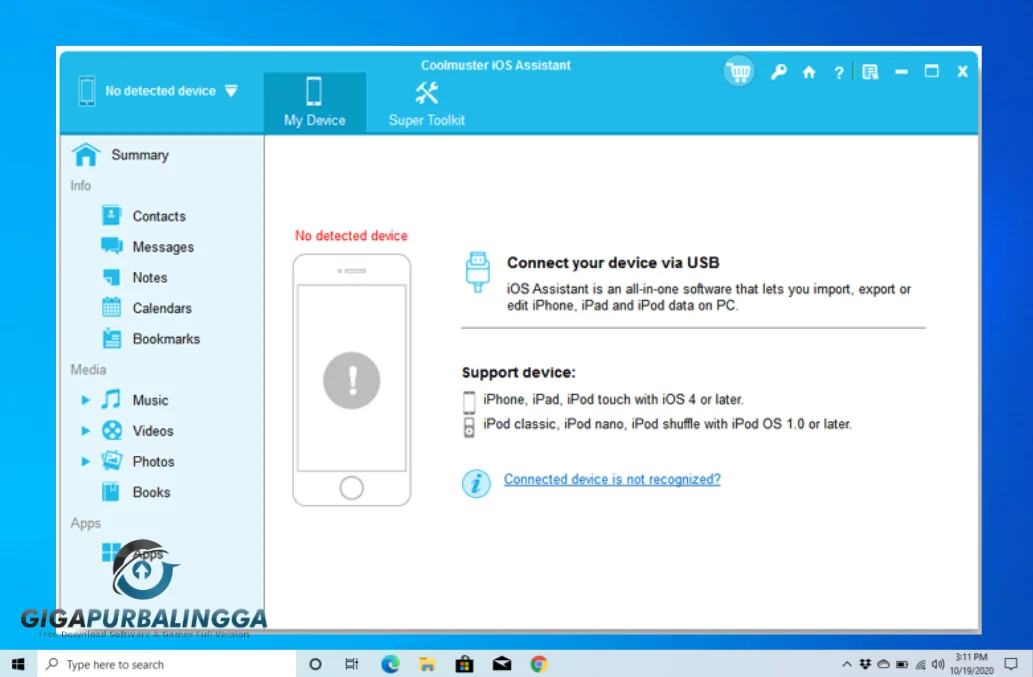The width and height of the screenshot is (1033, 677).
Task: Switch to the Super Toolkit tab
Action: (x=427, y=103)
